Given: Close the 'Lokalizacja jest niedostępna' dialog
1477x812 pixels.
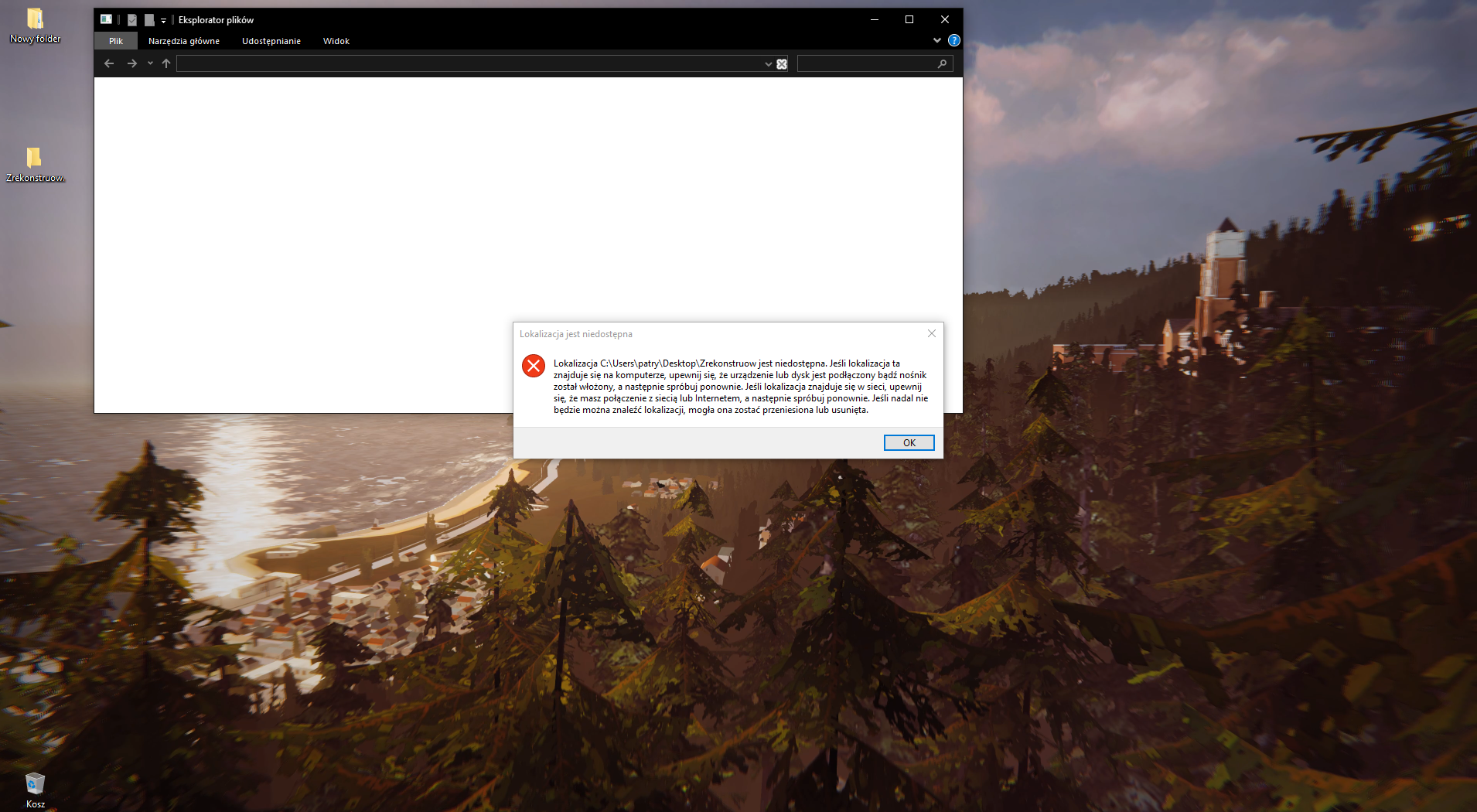Looking at the screenshot, I should (x=931, y=333).
